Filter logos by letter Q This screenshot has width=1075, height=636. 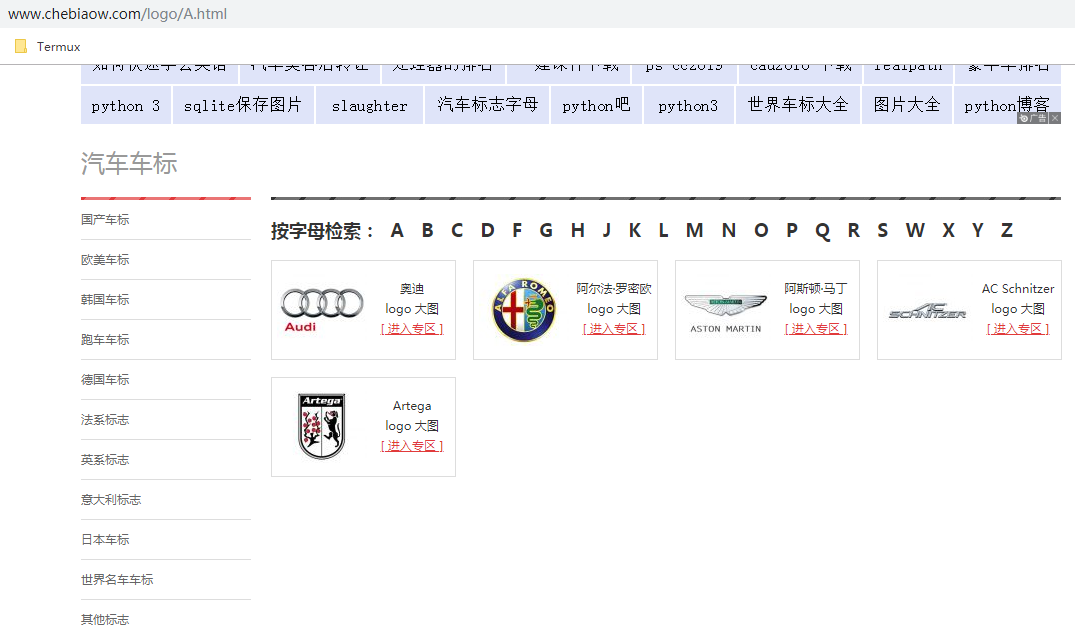pos(823,231)
